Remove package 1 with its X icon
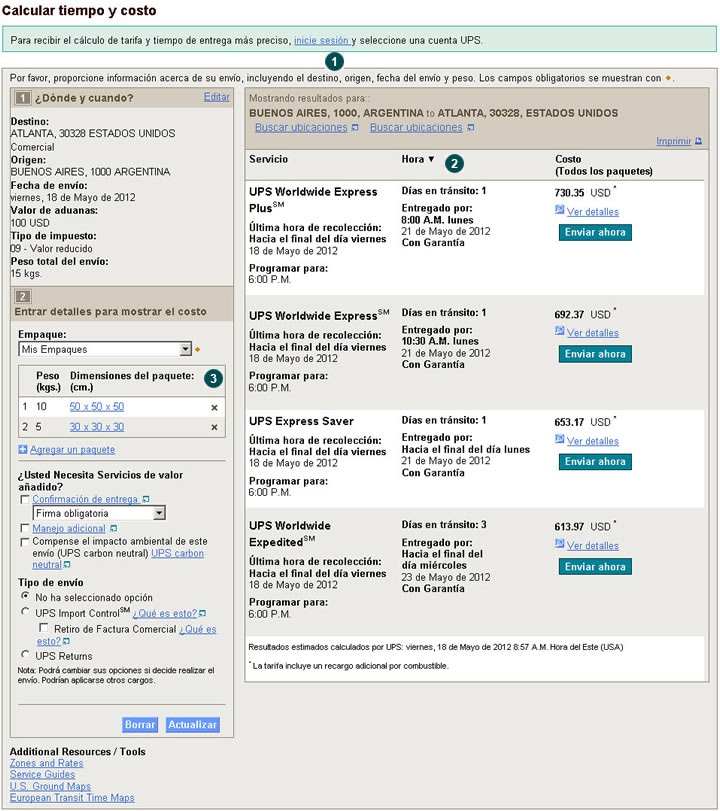The image size is (720, 811). (x=214, y=408)
